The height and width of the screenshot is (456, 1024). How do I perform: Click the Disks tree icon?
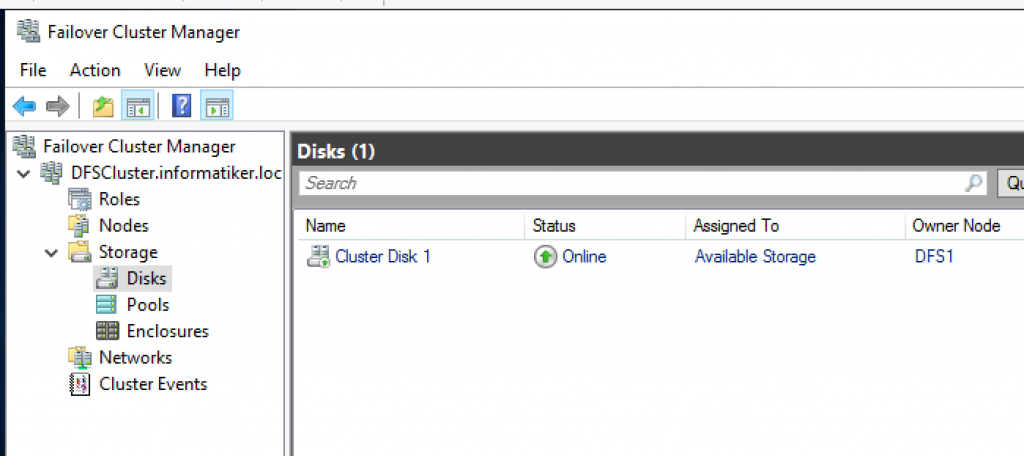click(x=108, y=278)
